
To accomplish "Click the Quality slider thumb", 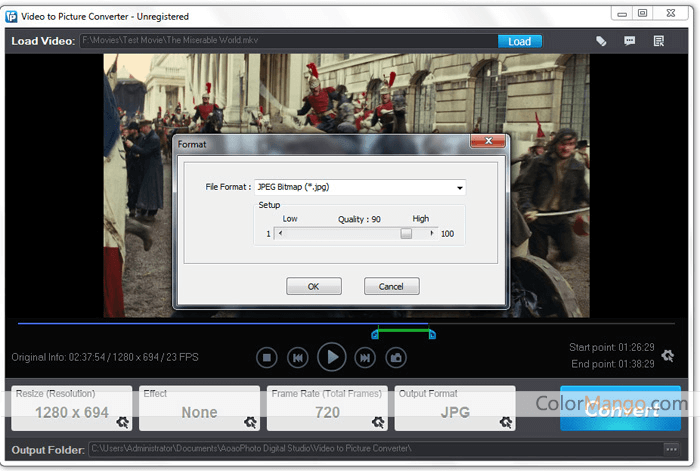I will coord(406,233).
